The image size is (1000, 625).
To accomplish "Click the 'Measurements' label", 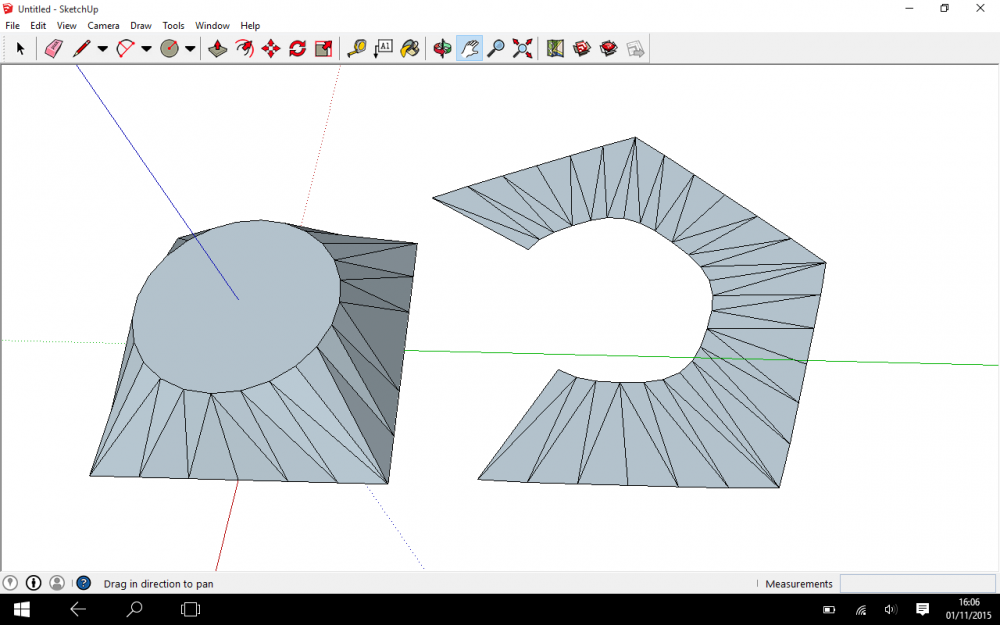I will [798, 584].
